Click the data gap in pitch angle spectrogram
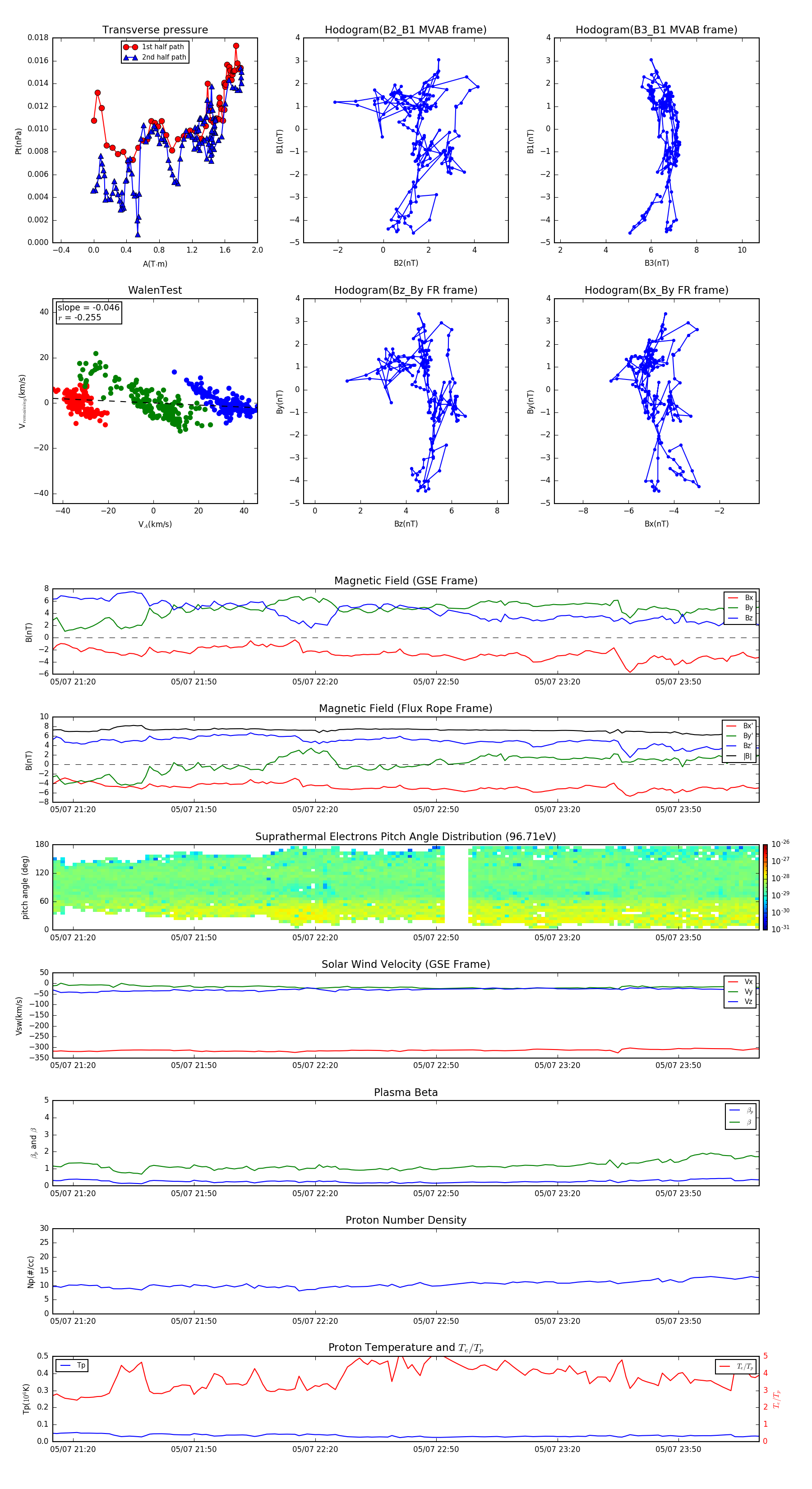The image size is (812, 1489). 456,887
